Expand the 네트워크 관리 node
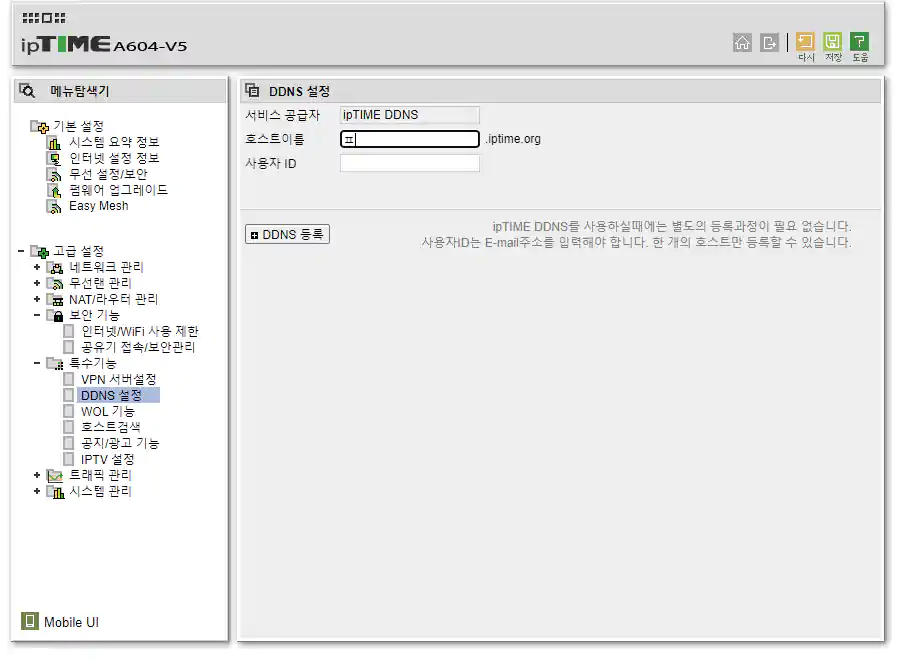Image resolution: width=922 pixels, height=662 pixels. click(x=37, y=267)
